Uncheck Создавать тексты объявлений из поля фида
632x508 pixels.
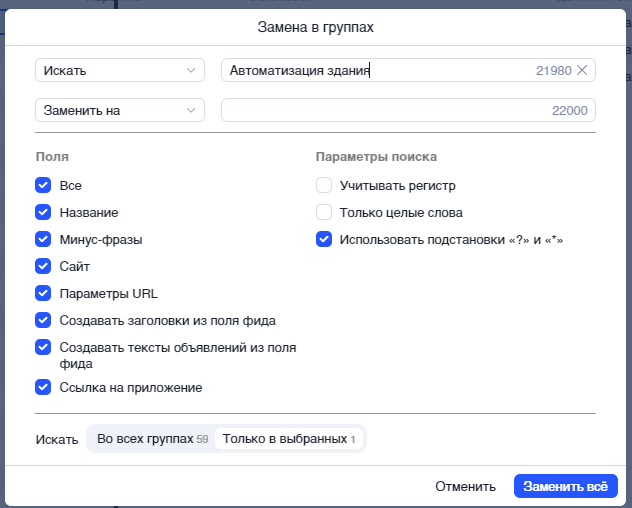click(x=43, y=348)
